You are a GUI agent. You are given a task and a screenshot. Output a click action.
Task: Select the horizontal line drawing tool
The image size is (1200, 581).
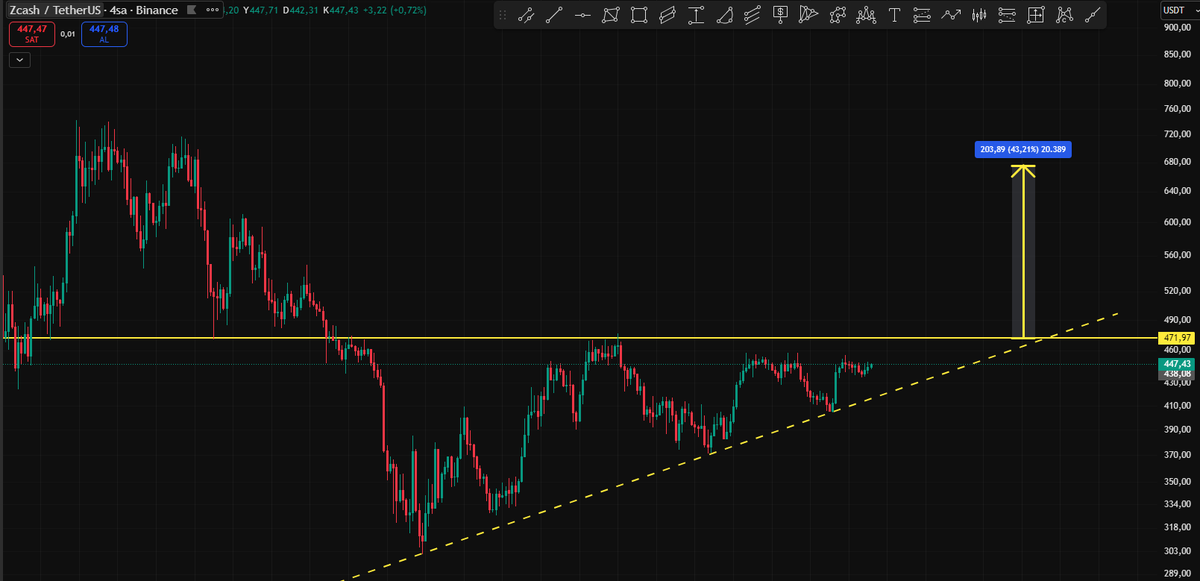pyautogui.click(x=582, y=15)
